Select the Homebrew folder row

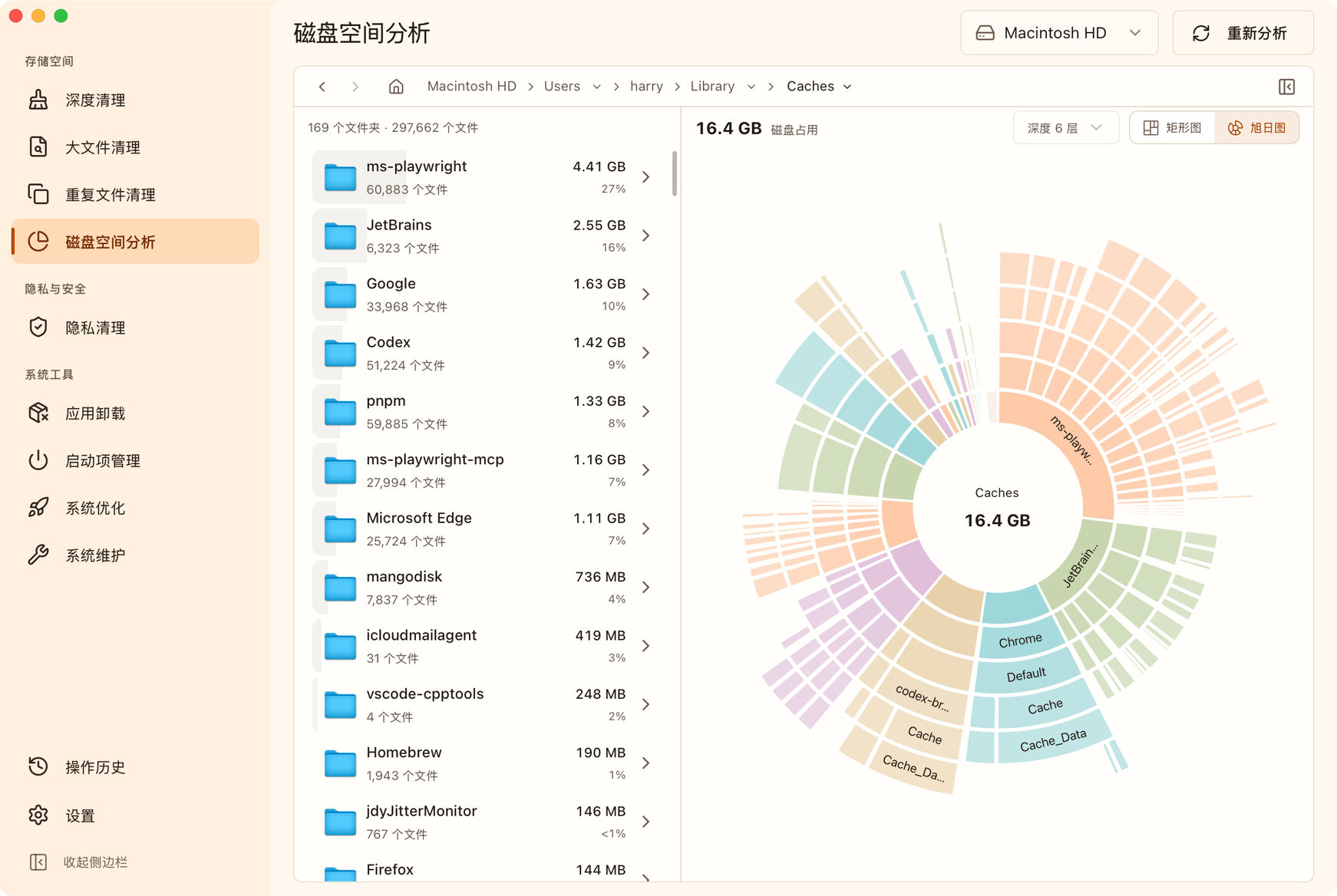pyautogui.click(x=484, y=763)
